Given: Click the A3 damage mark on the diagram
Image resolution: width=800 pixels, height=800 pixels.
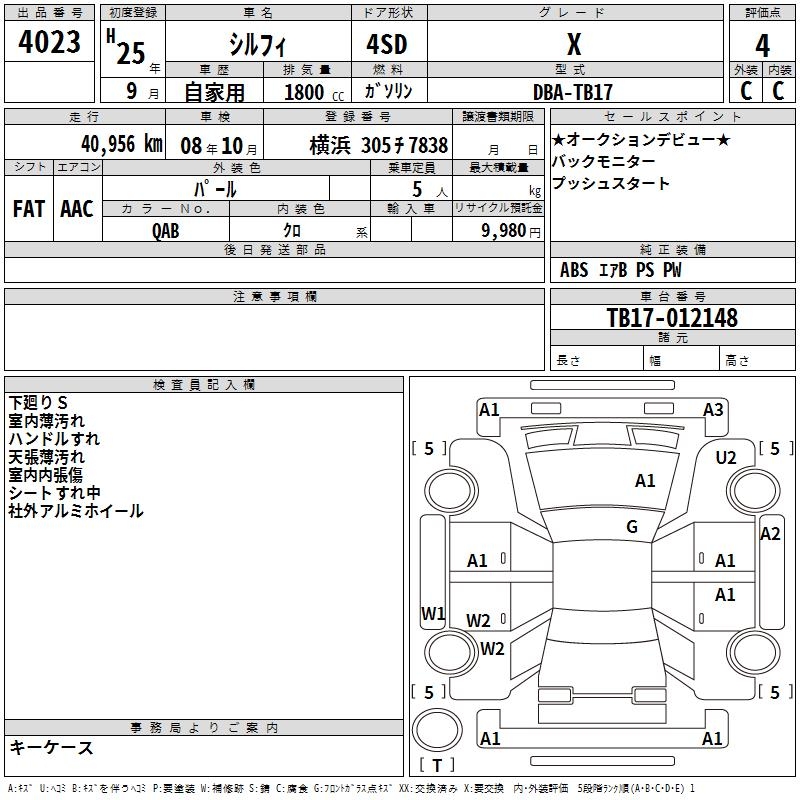Looking at the screenshot, I should pyautogui.click(x=713, y=409).
